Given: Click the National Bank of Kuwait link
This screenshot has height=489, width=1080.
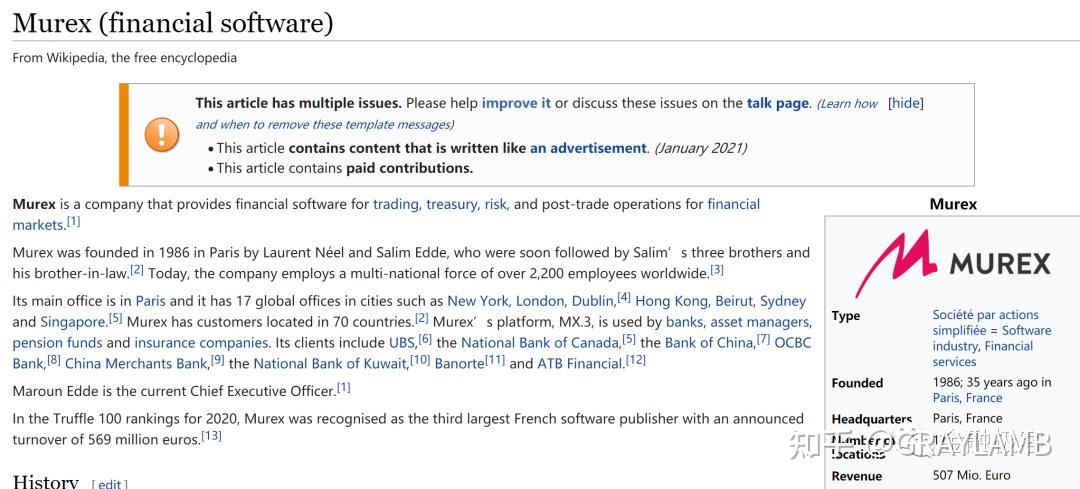Looking at the screenshot, I should 330,364.
